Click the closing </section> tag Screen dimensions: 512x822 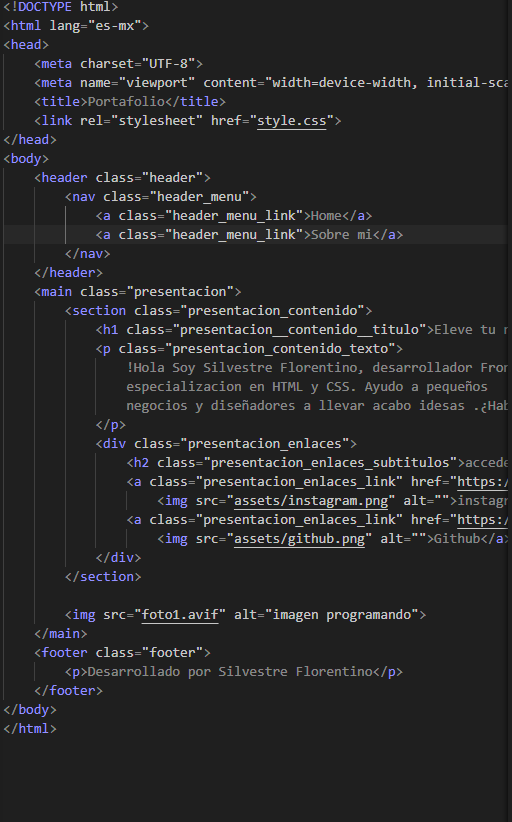[103, 577]
